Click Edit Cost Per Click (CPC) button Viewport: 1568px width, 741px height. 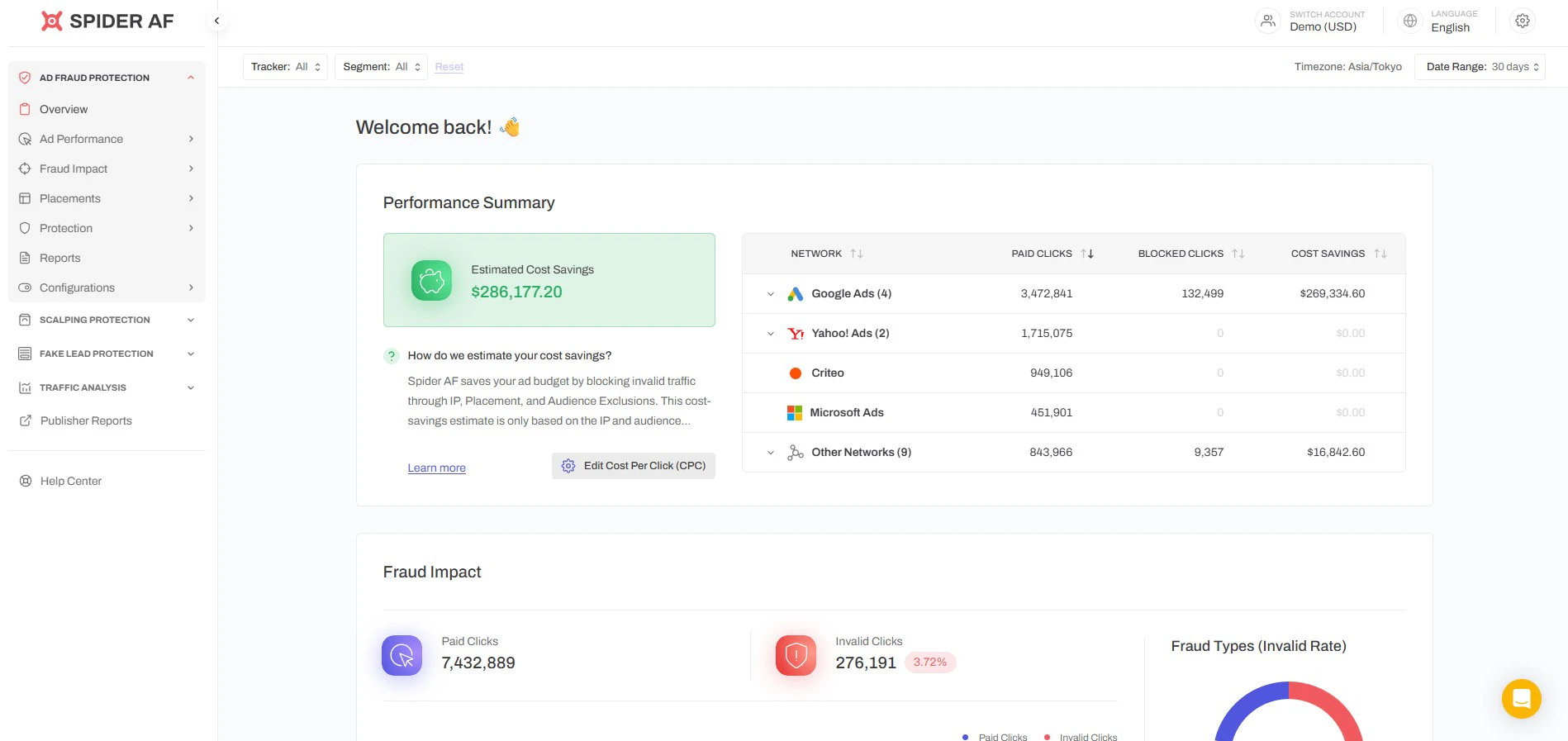(634, 466)
